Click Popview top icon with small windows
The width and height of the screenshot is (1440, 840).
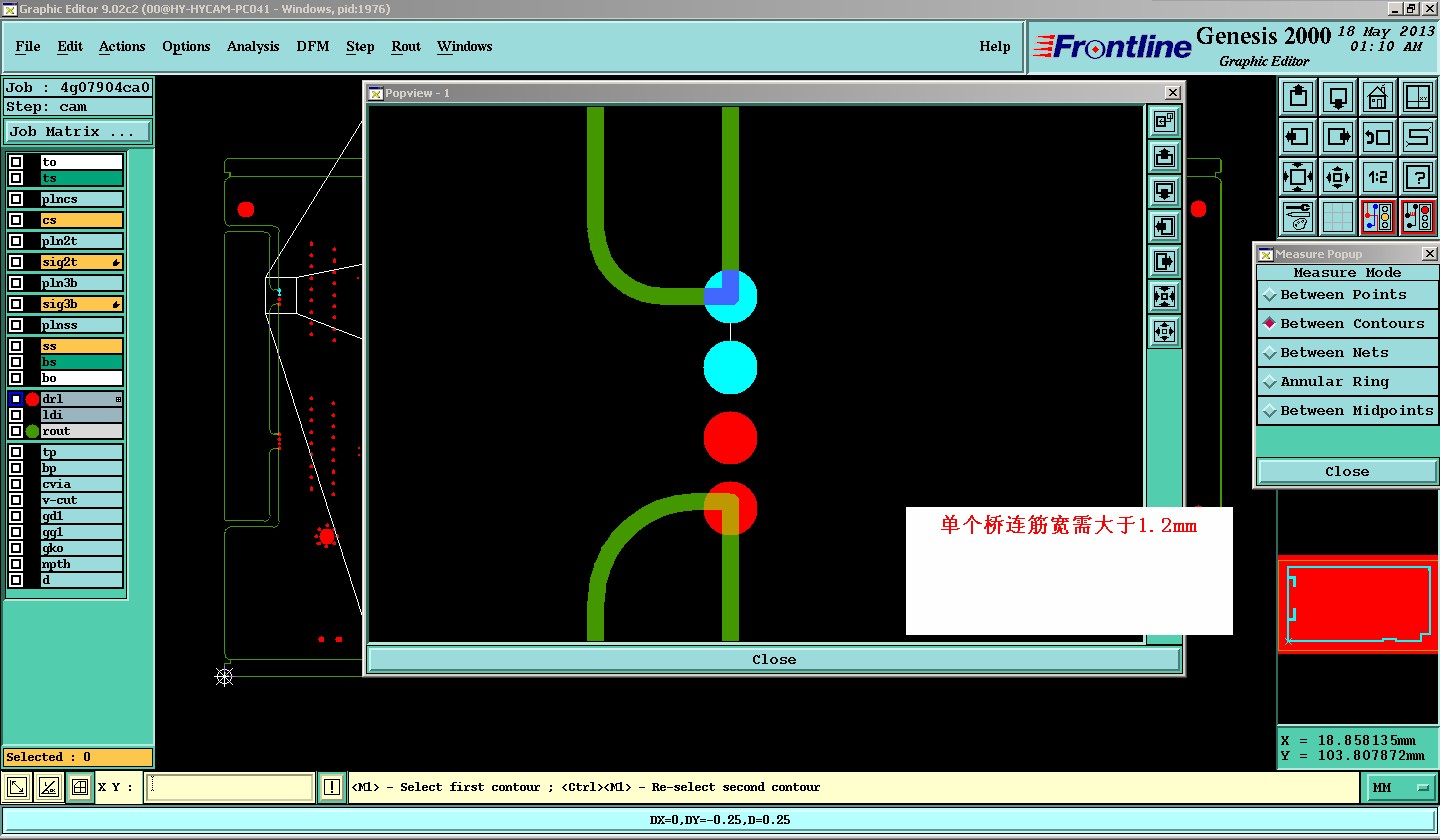1164,122
